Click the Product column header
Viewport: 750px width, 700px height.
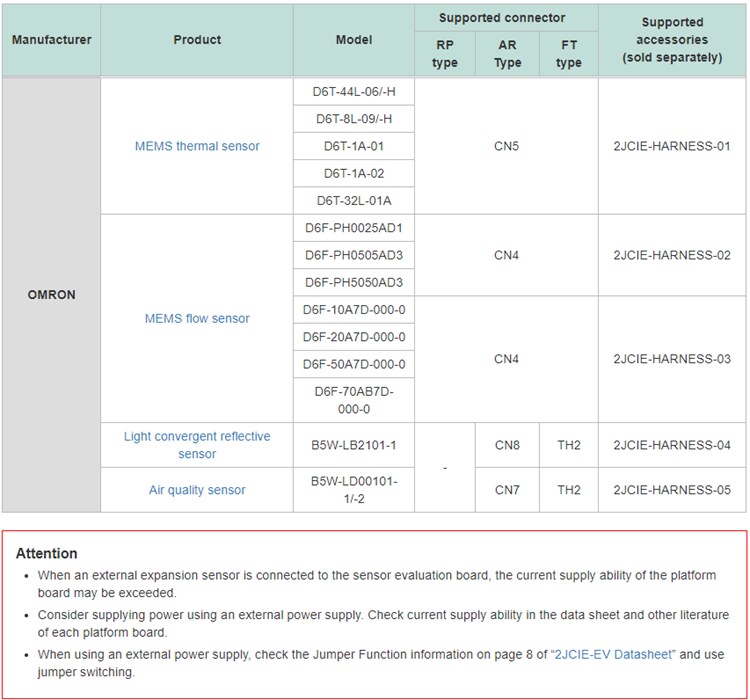coord(197,40)
